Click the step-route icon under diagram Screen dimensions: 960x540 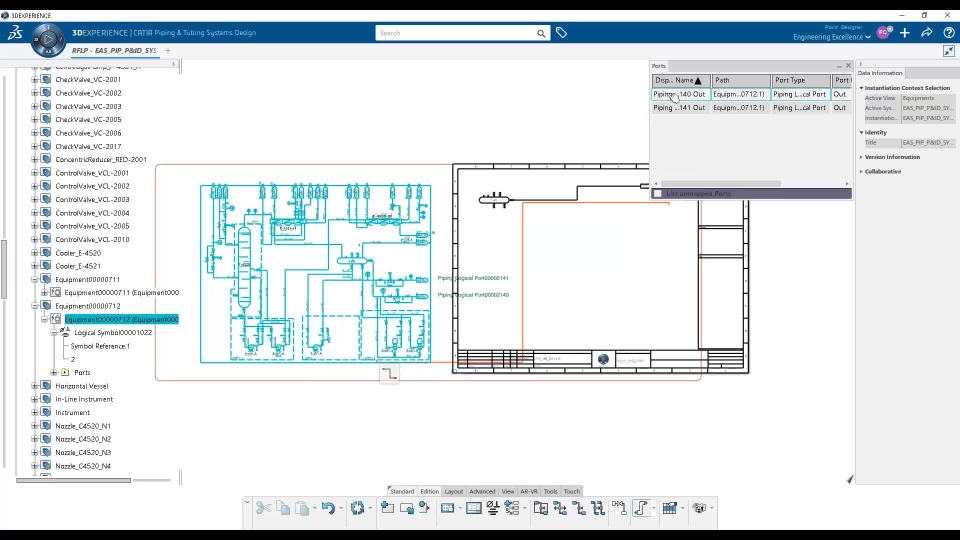pyautogui.click(x=389, y=373)
